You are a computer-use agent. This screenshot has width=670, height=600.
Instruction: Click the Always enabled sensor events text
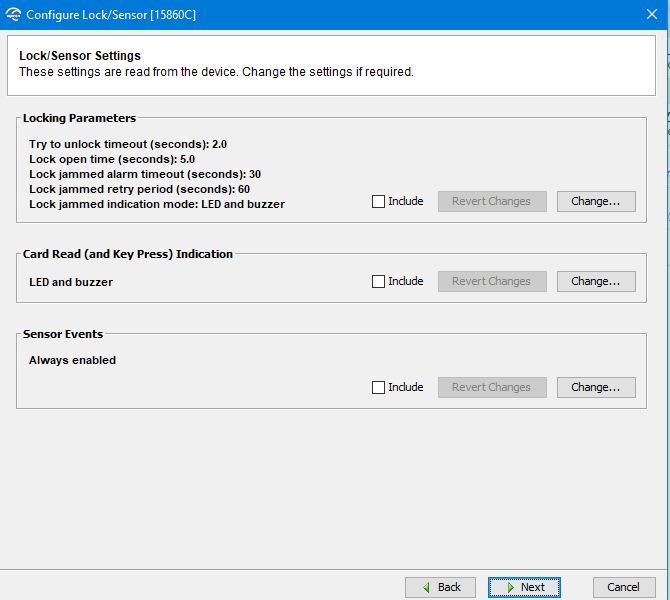72,360
